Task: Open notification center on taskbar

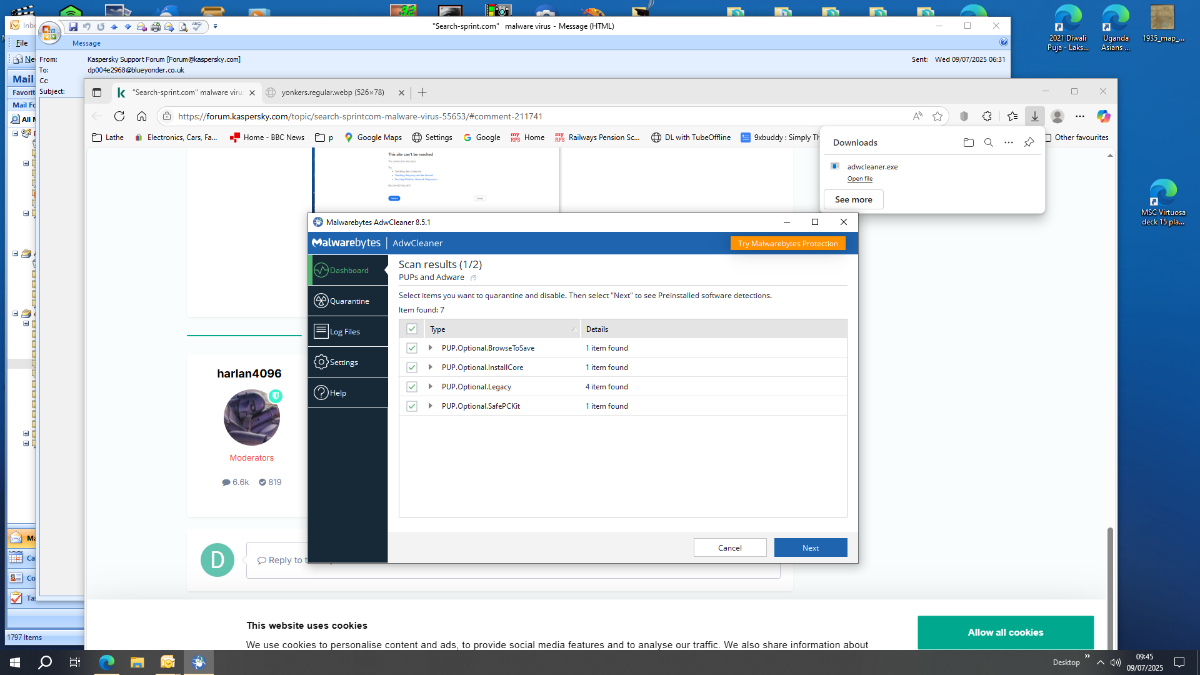Action: coord(1177,662)
